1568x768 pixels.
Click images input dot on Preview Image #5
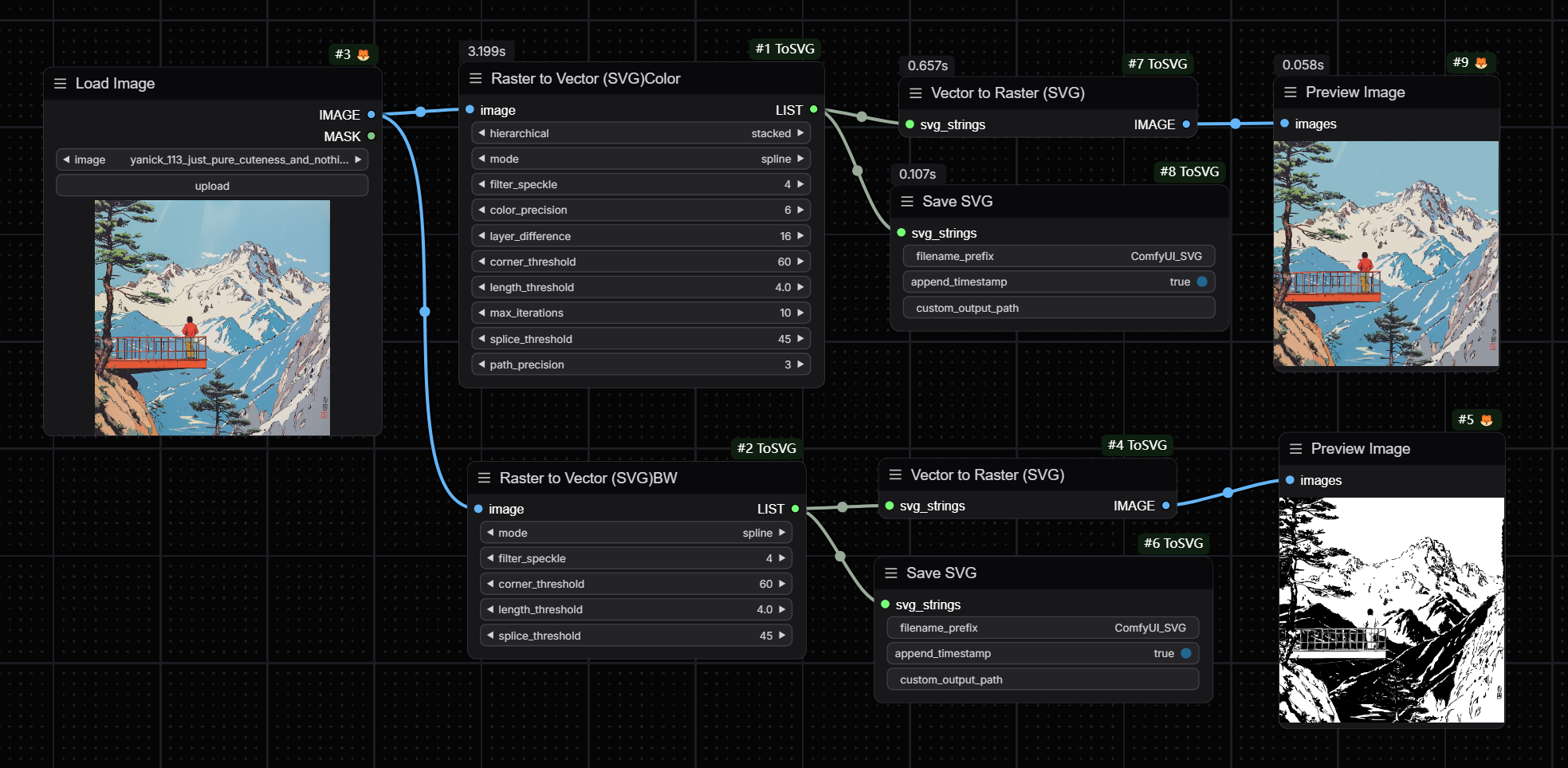pyautogui.click(x=1290, y=480)
